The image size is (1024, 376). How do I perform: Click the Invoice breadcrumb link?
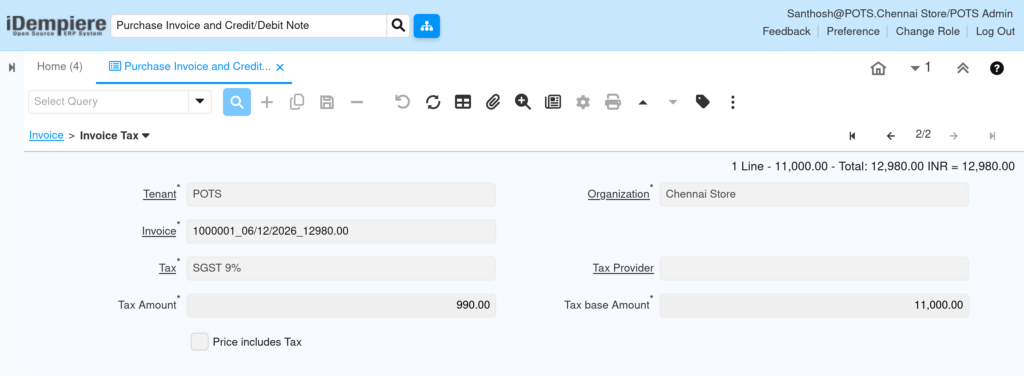tap(46, 135)
